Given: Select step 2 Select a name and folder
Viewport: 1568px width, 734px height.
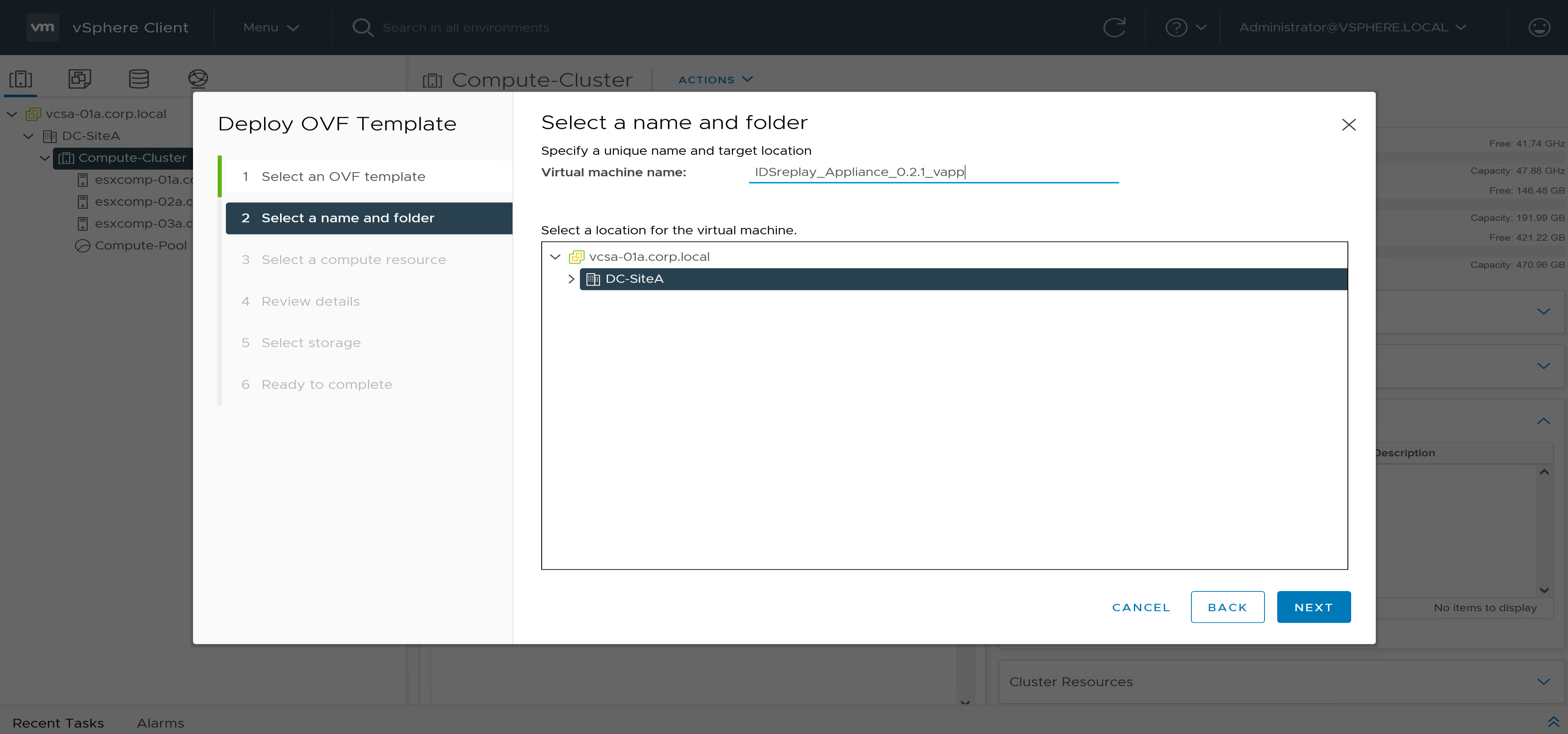Looking at the screenshot, I should (x=368, y=218).
